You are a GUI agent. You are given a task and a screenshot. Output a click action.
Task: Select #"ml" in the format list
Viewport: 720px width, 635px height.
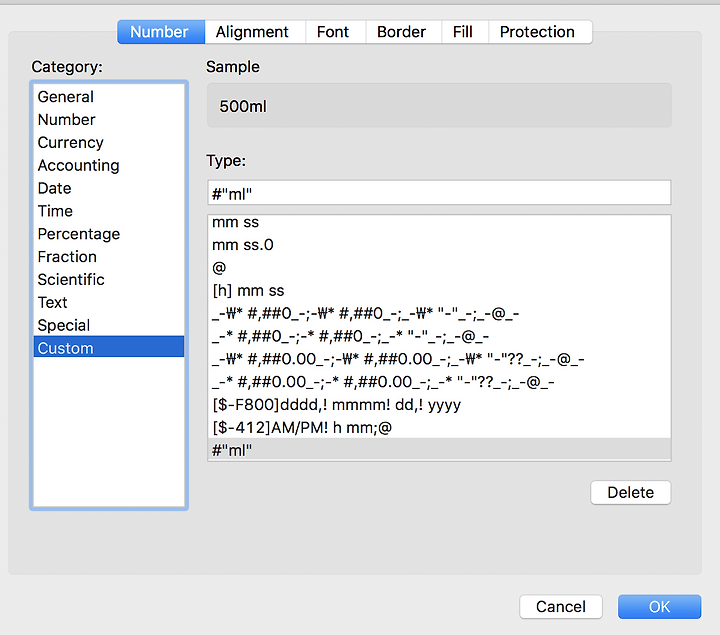[439, 450]
